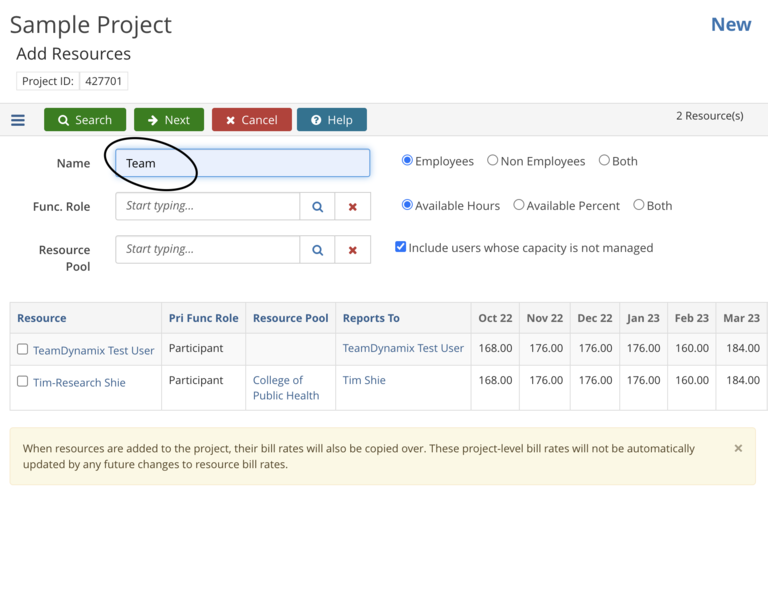The width and height of the screenshot is (768, 591).
Task: Tick the Tim-Research Shie row checkbox
Action: 23,381
